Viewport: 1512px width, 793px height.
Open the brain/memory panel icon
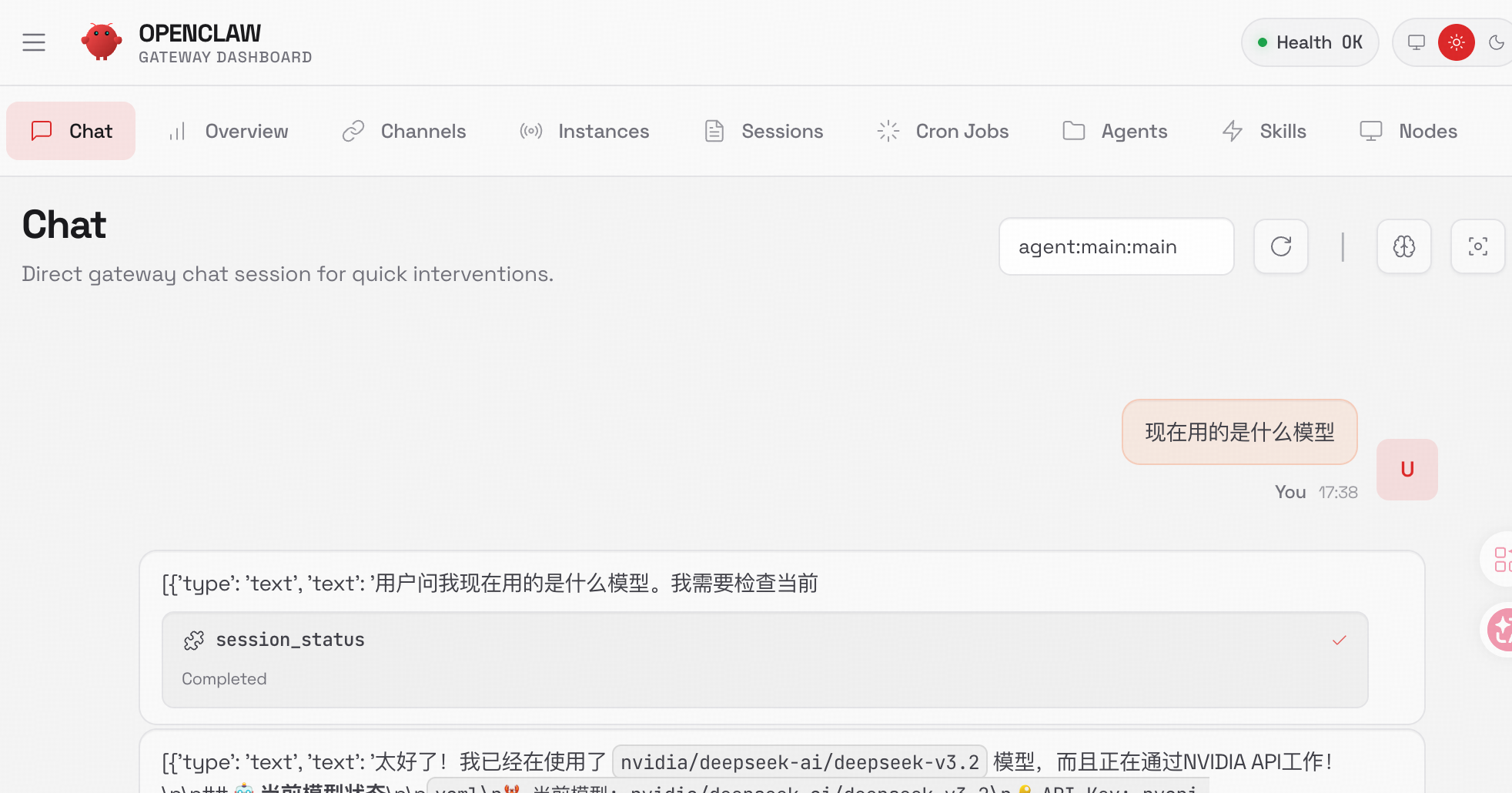click(1403, 246)
